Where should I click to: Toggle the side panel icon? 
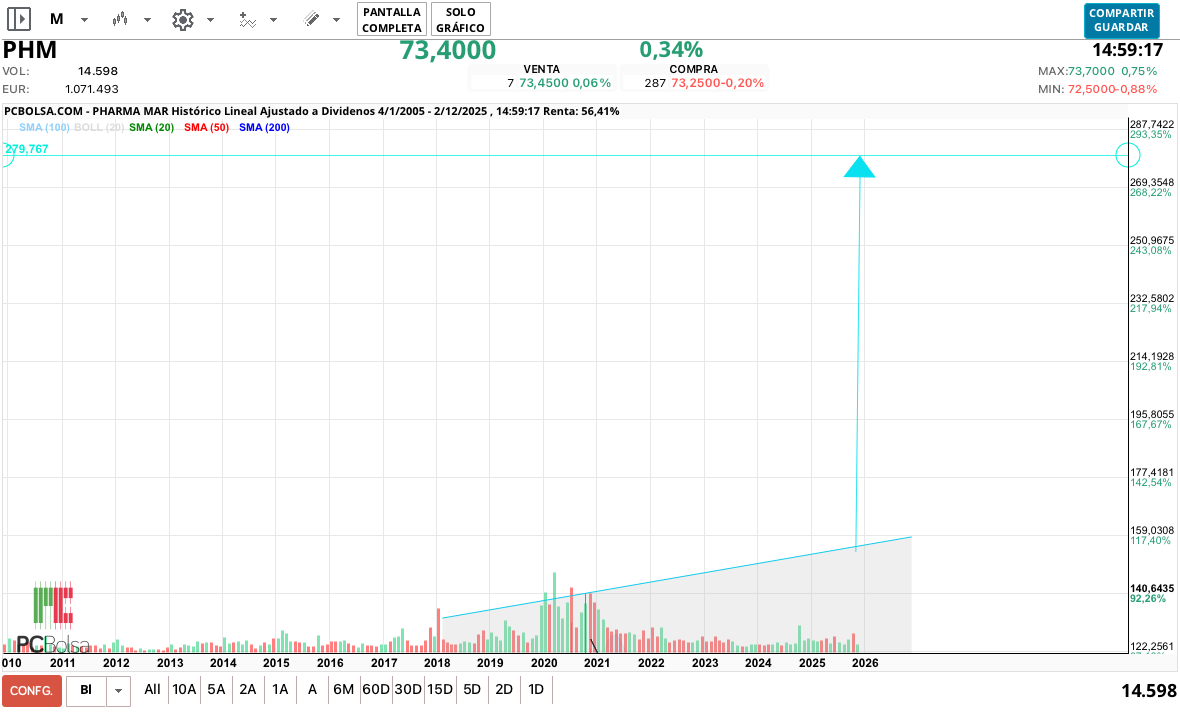(19, 19)
